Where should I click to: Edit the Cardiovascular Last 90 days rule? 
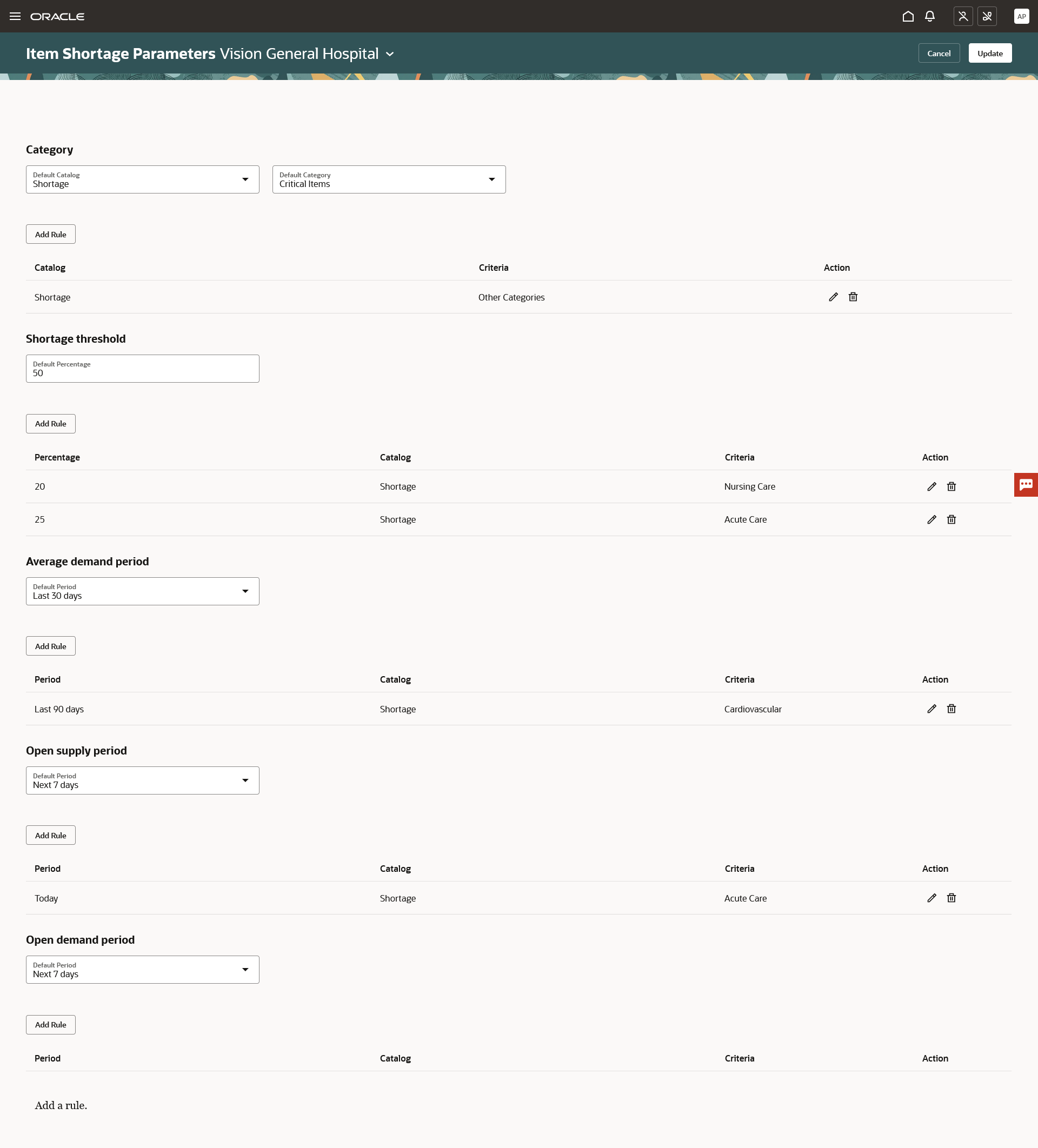(932, 709)
